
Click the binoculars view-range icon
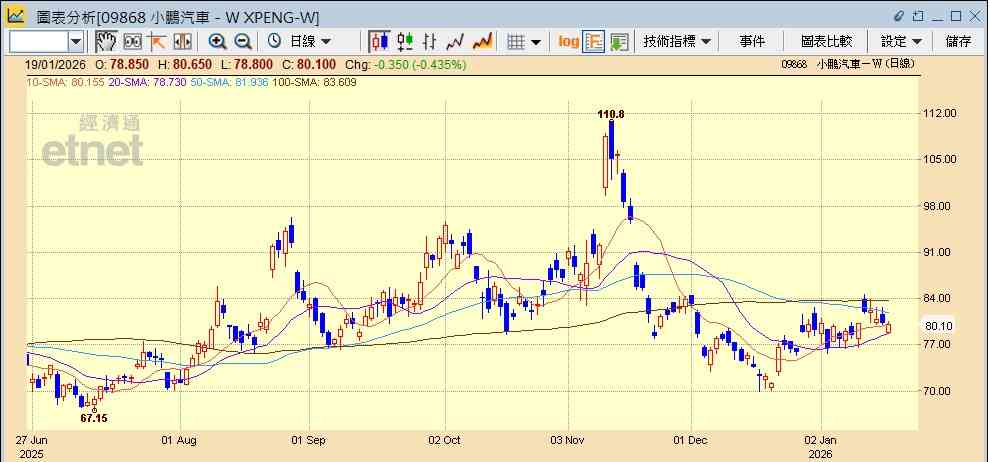coord(132,42)
